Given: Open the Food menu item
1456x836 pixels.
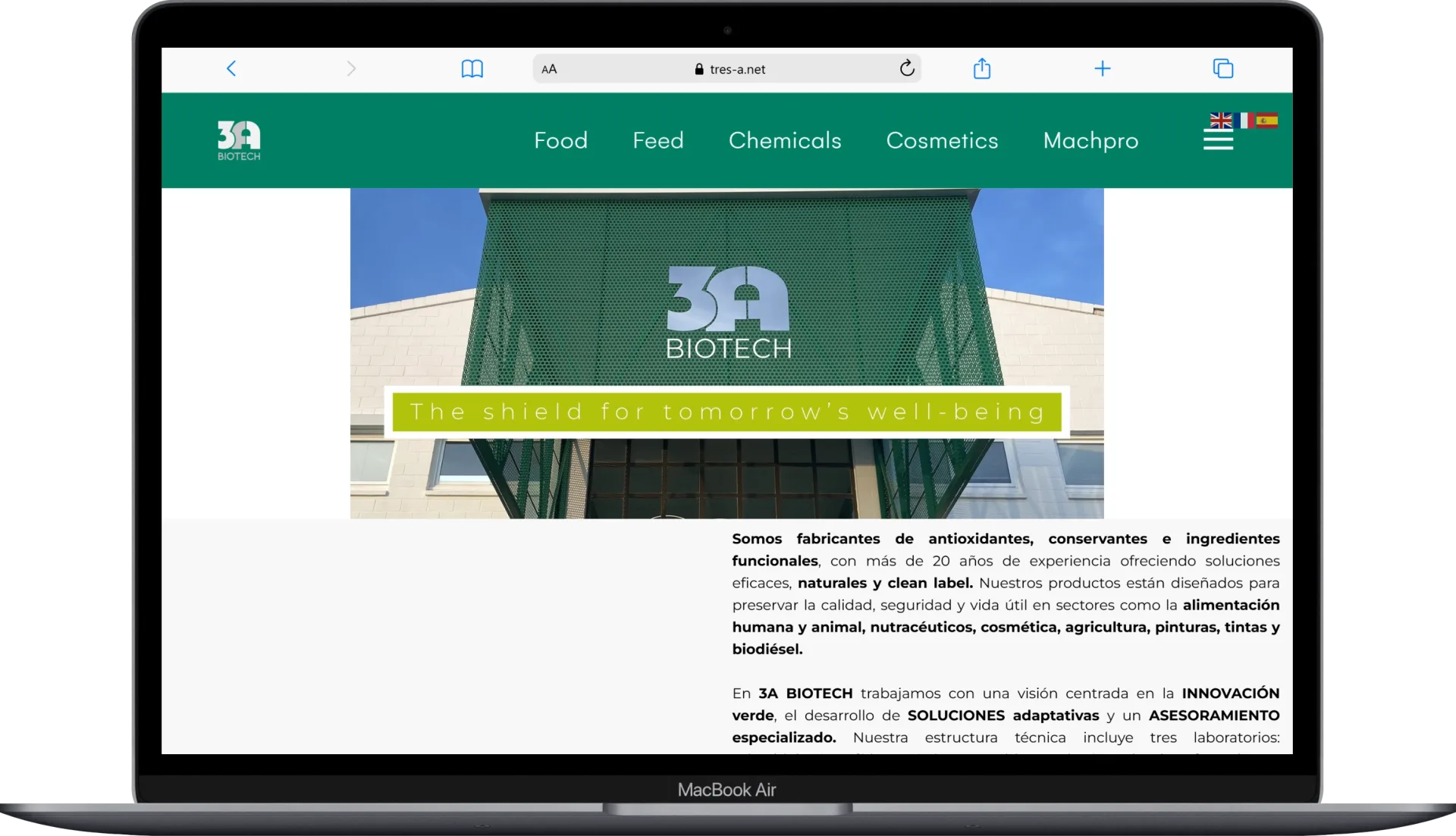Looking at the screenshot, I should [x=560, y=140].
